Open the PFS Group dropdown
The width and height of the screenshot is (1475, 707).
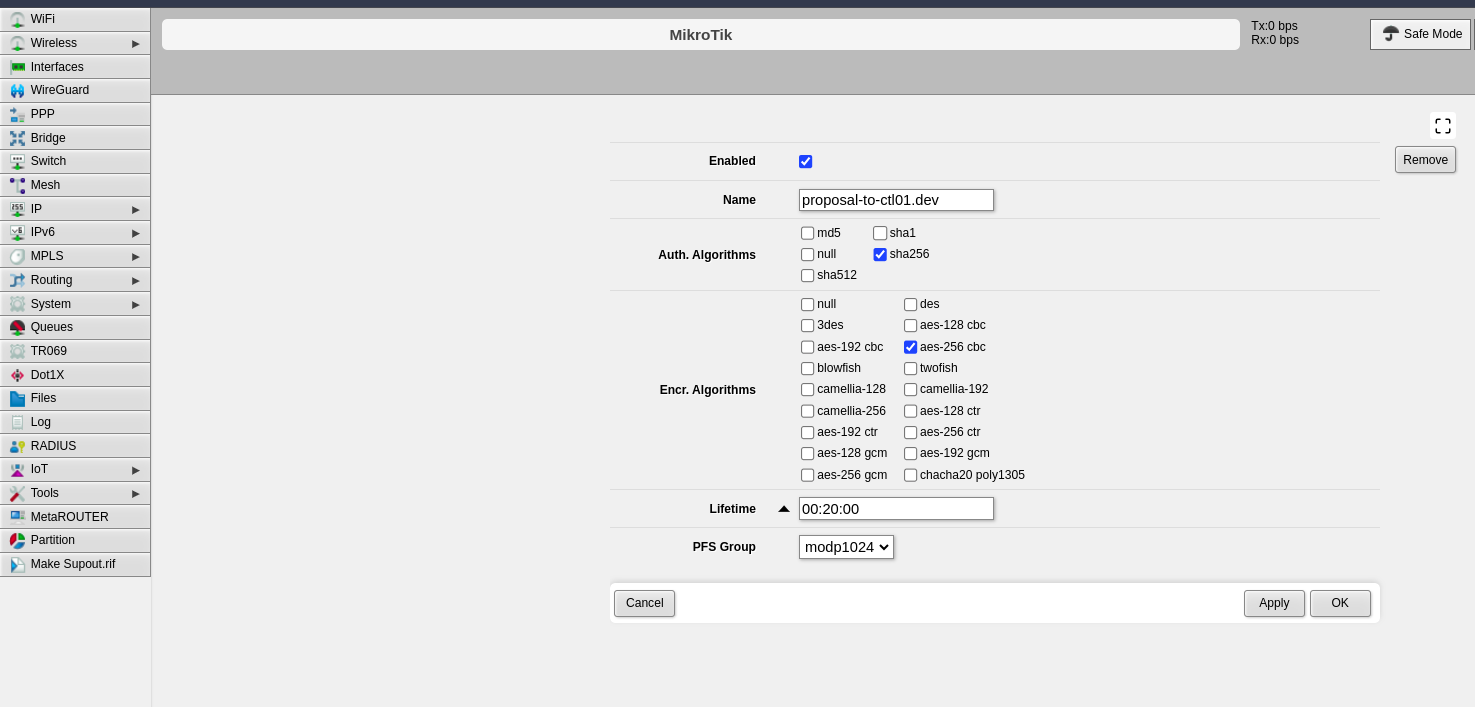pyautogui.click(x=846, y=547)
